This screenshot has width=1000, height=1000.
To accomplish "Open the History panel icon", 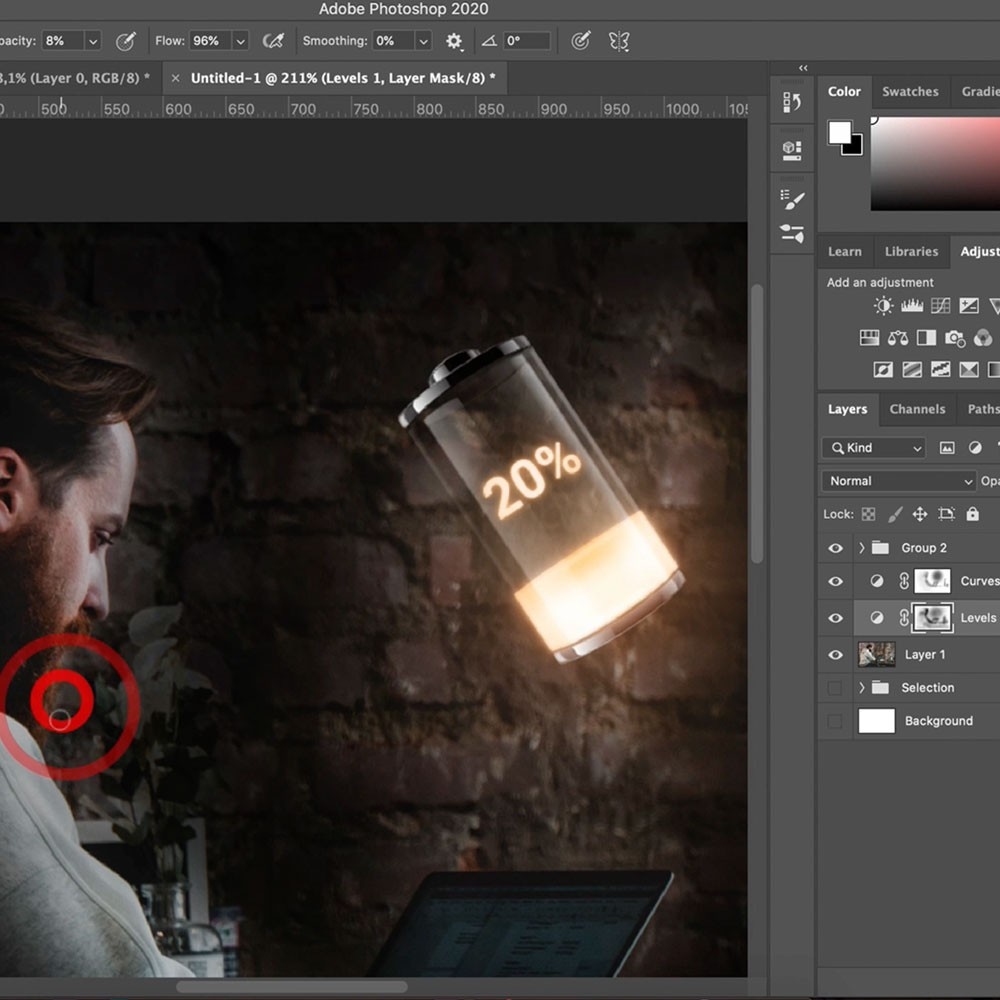I will click(792, 102).
